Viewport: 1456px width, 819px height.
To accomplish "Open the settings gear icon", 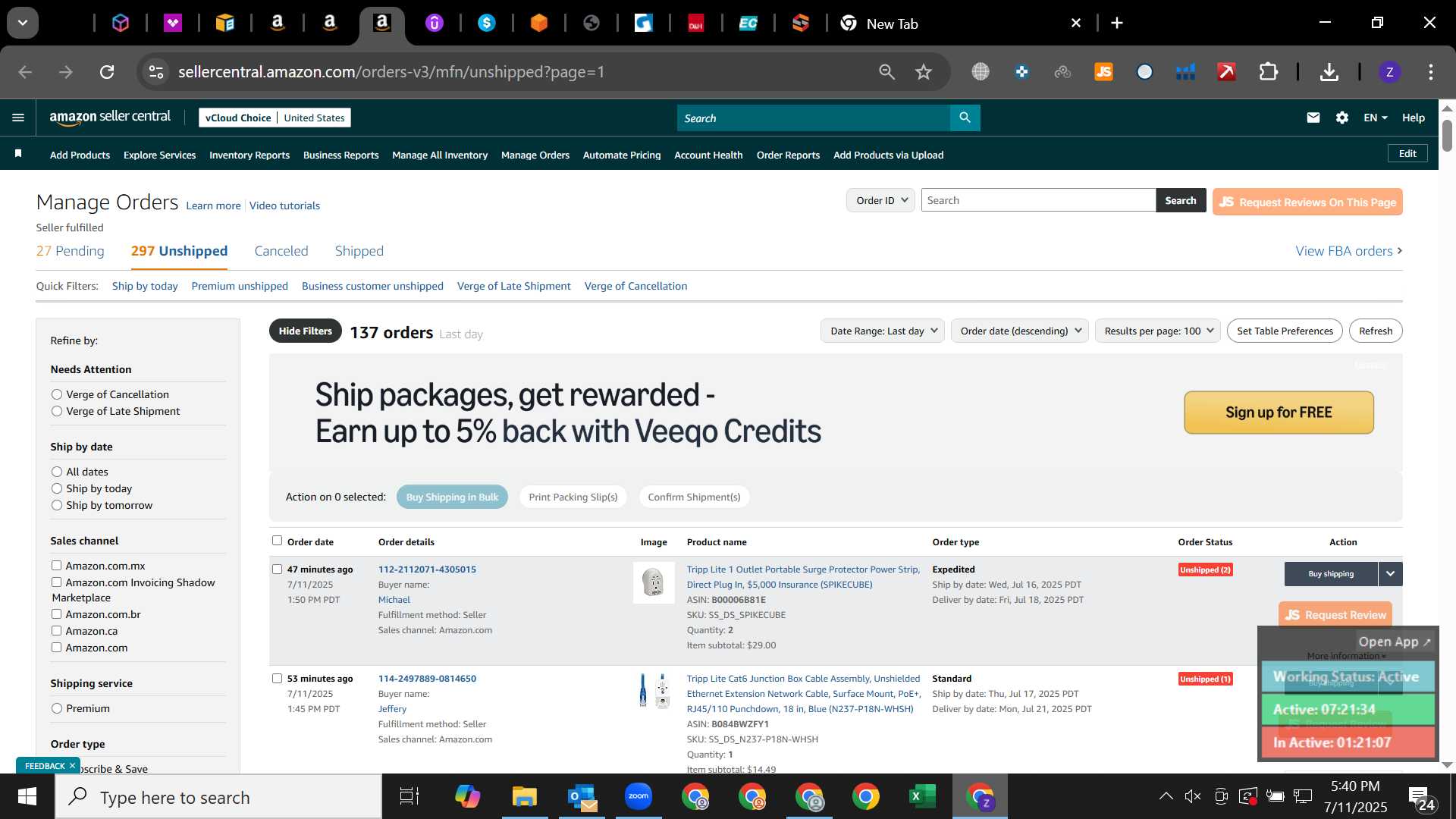I will (1342, 118).
